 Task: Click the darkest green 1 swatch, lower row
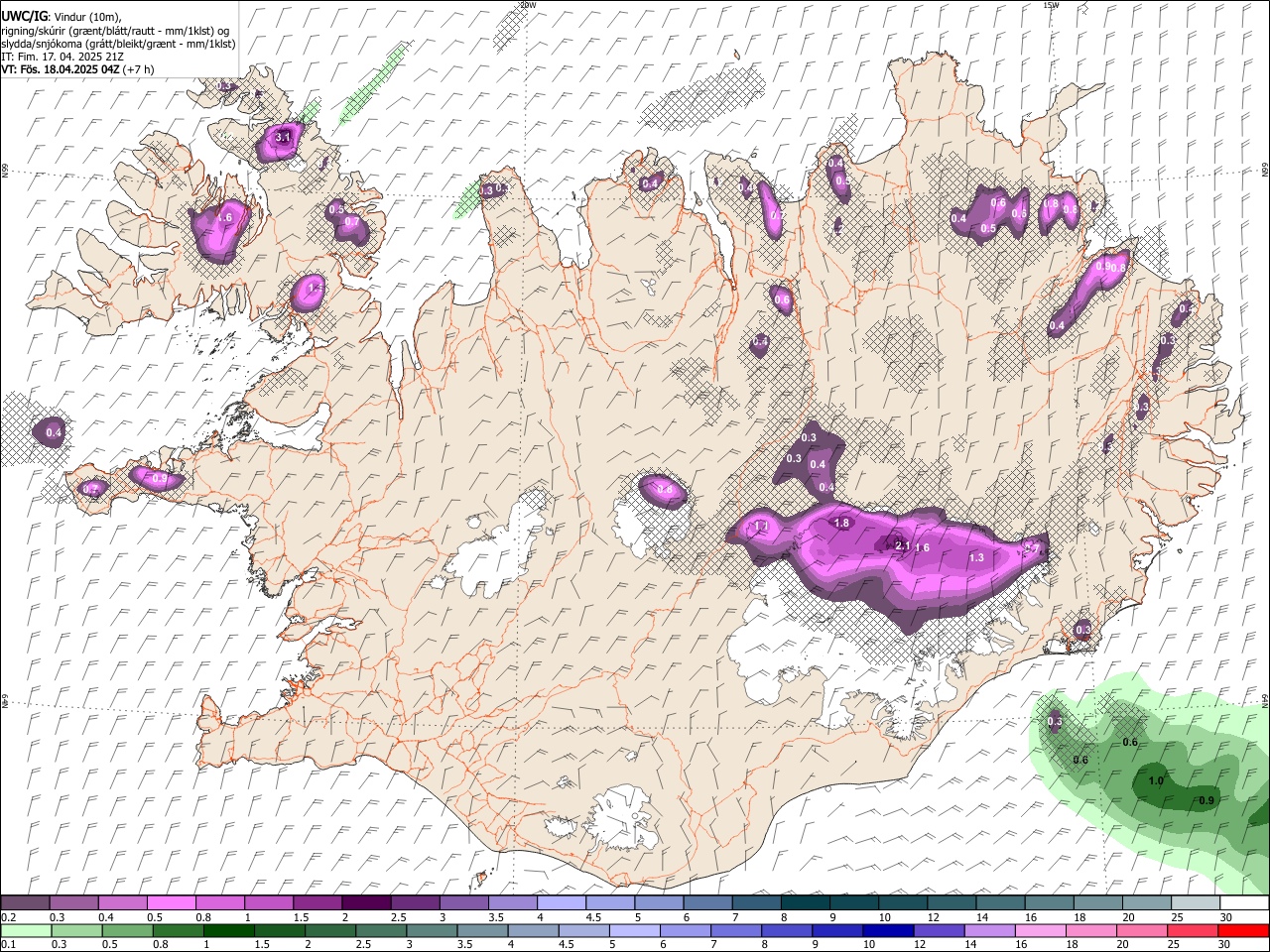[228, 931]
